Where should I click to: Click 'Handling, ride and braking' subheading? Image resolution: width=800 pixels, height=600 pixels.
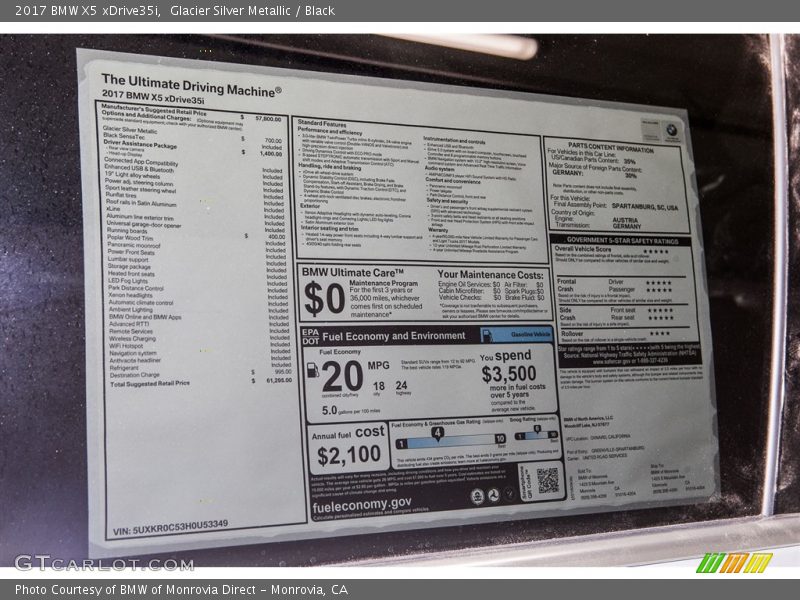tap(330, 167)
